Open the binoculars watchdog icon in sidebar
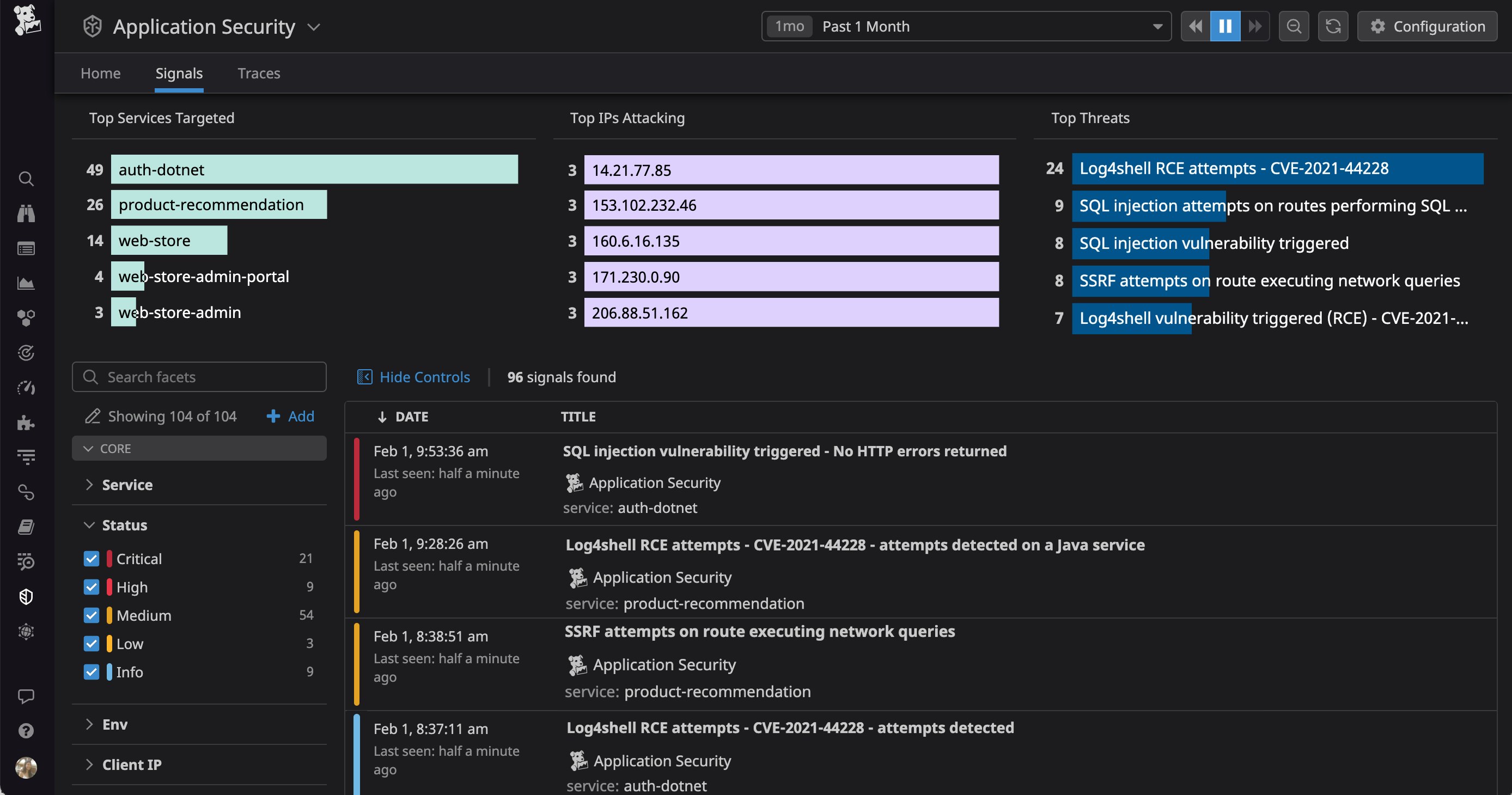1512x795 pixels. 26,213
